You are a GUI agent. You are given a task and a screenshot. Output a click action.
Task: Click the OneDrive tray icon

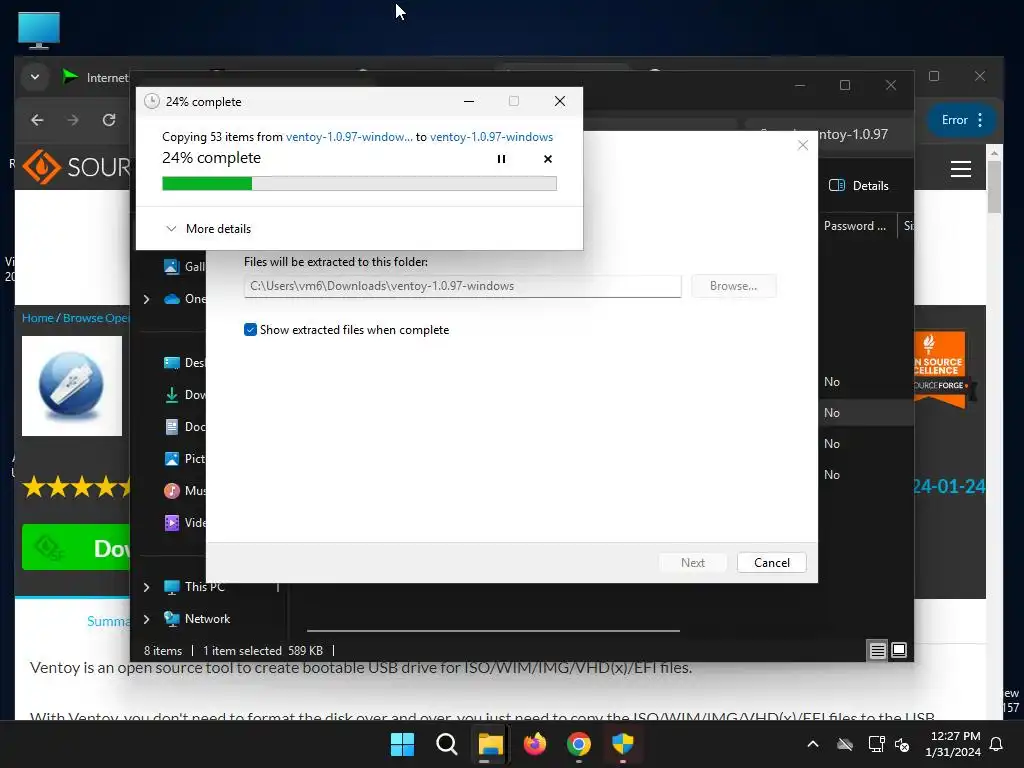(x=845, y=744)
